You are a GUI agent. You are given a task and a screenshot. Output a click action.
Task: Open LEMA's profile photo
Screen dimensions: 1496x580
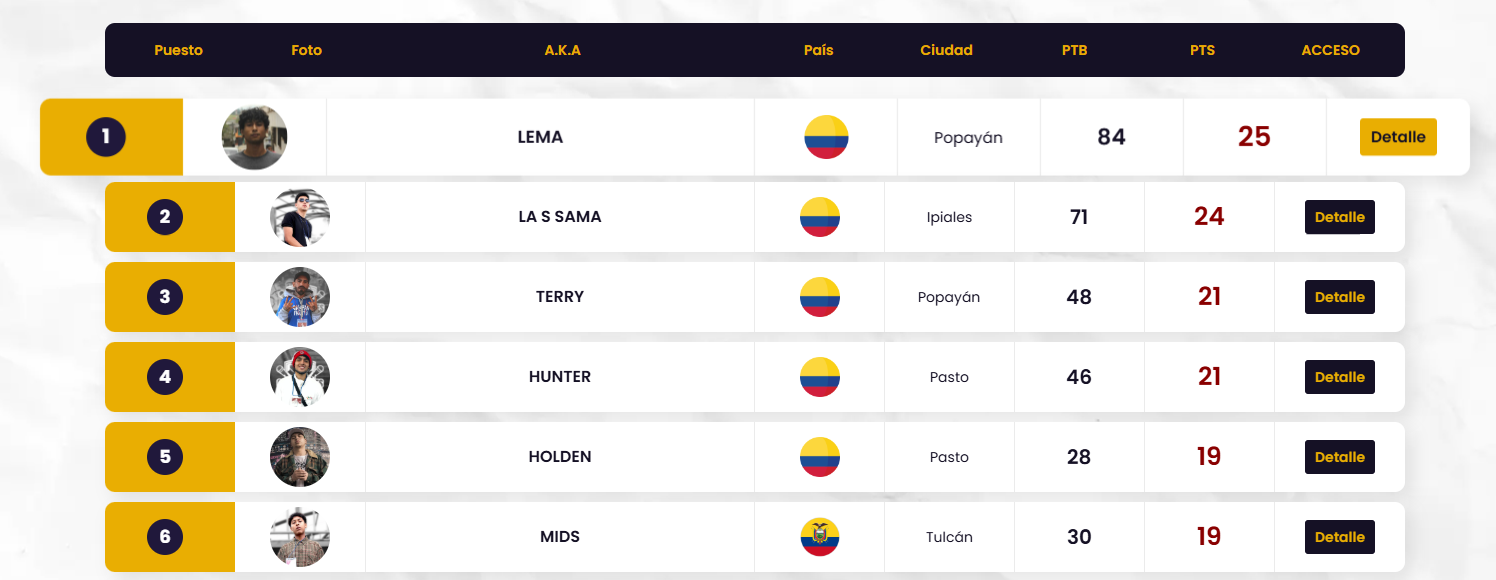[255, 137]
